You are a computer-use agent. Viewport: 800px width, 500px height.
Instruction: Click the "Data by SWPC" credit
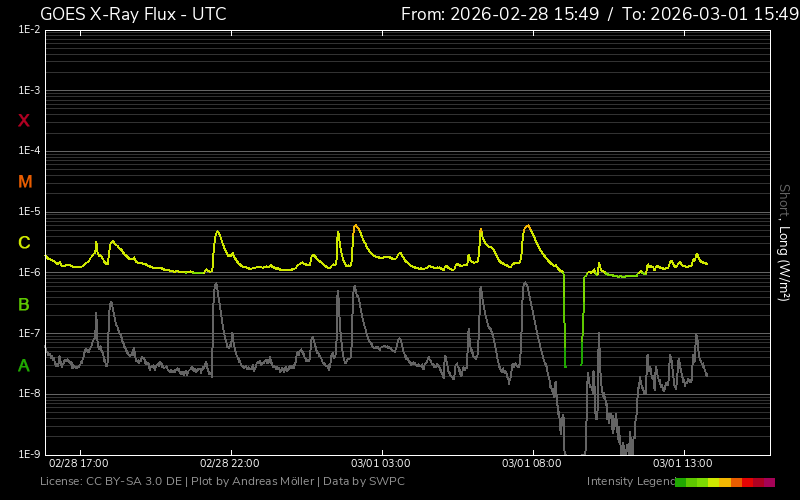click(364, 482)
